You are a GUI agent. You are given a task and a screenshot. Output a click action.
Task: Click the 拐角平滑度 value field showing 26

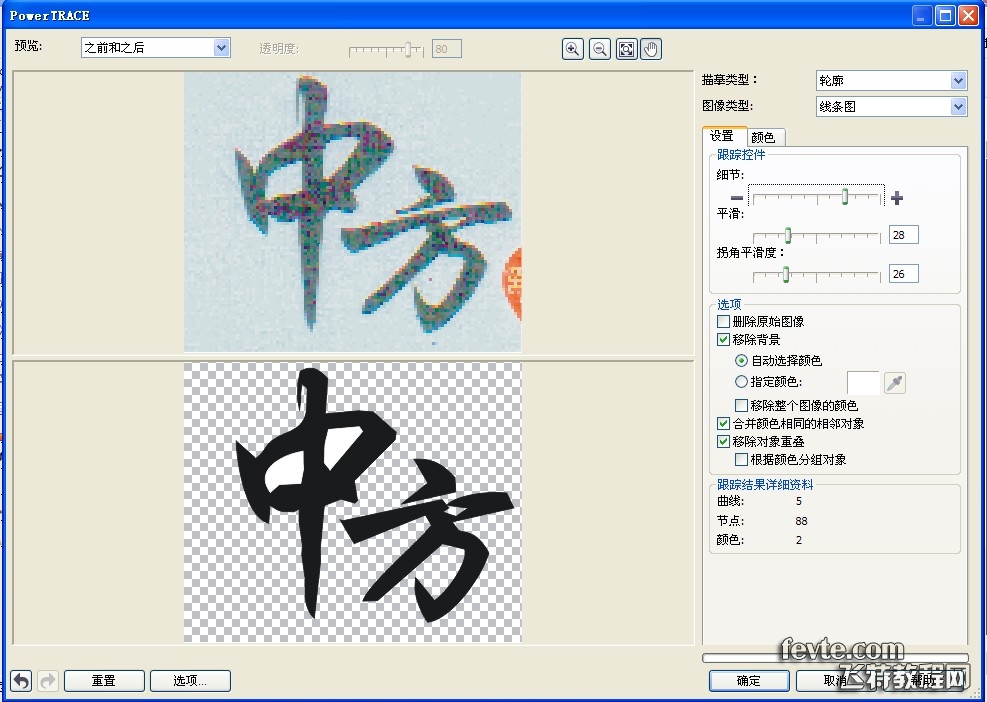click(904, 274)
